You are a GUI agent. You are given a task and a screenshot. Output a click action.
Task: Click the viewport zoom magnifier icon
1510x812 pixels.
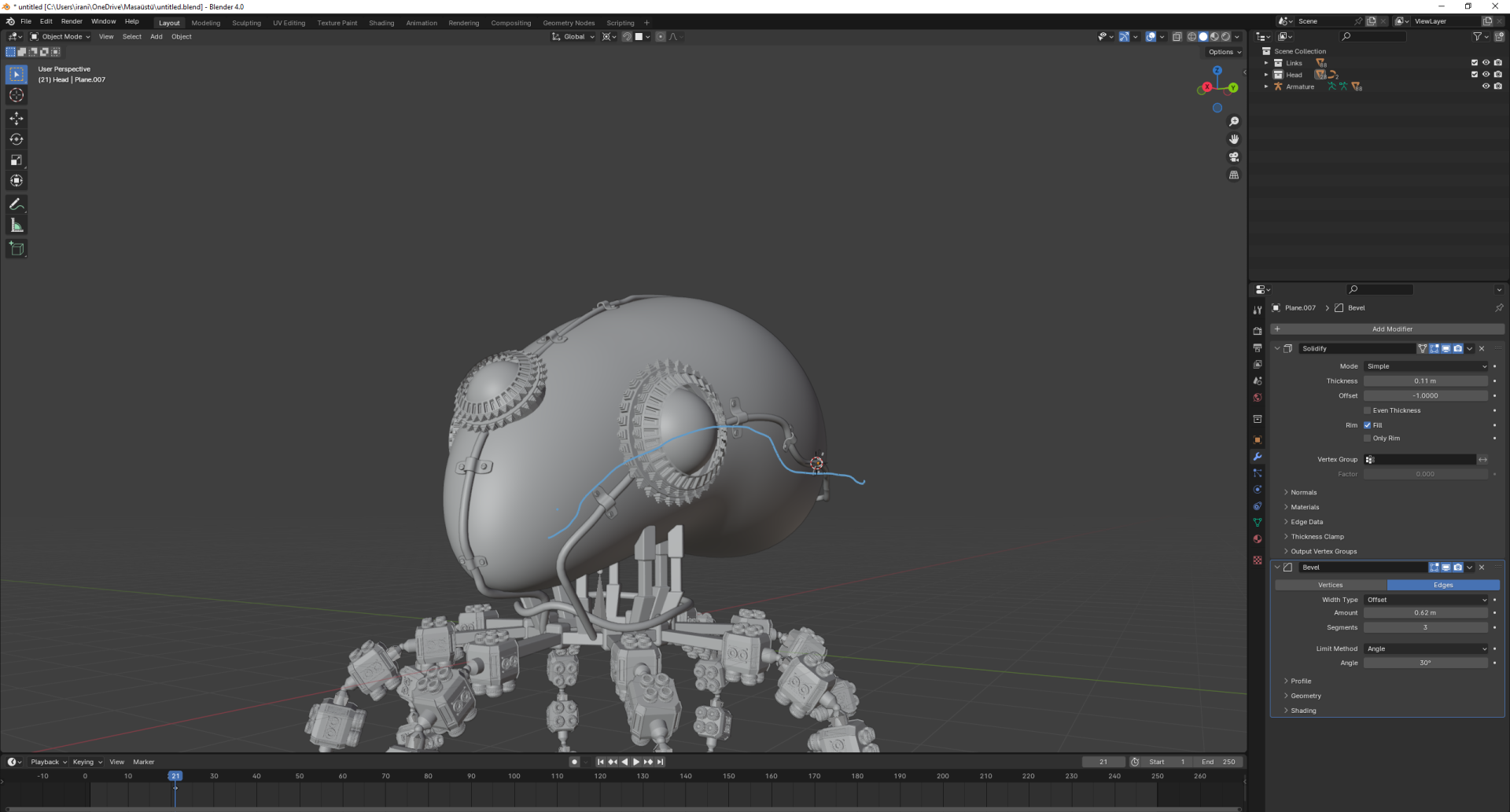coord(1234,122)
